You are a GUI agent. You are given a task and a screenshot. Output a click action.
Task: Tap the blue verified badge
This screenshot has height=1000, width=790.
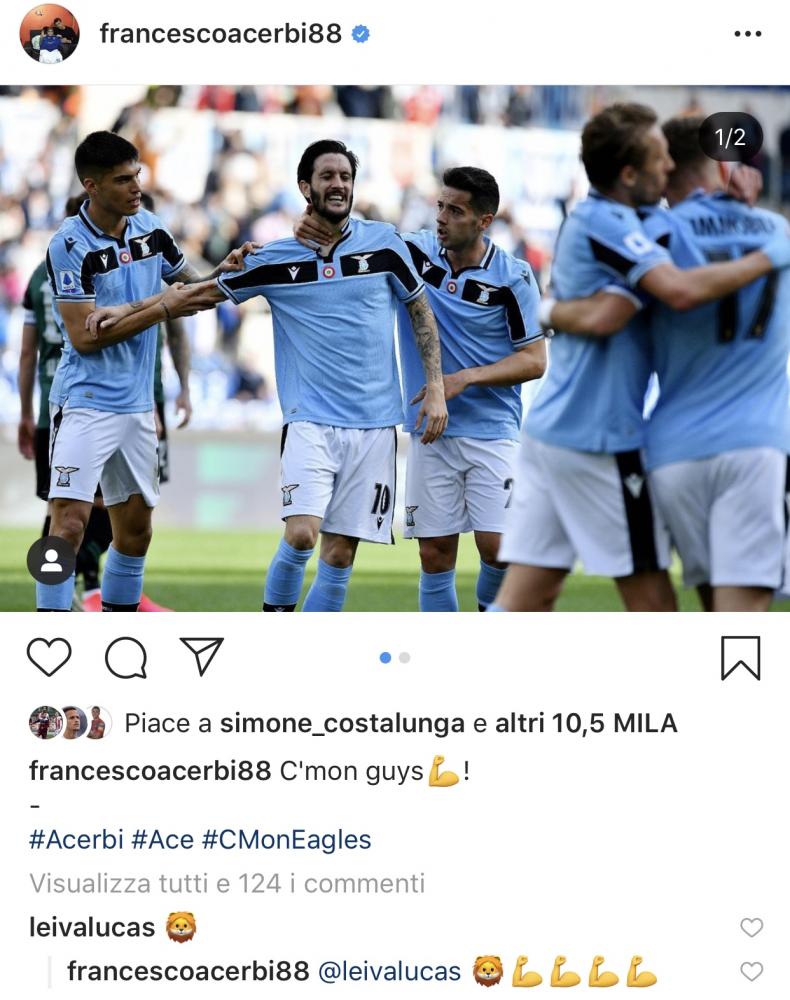point(361,34)
